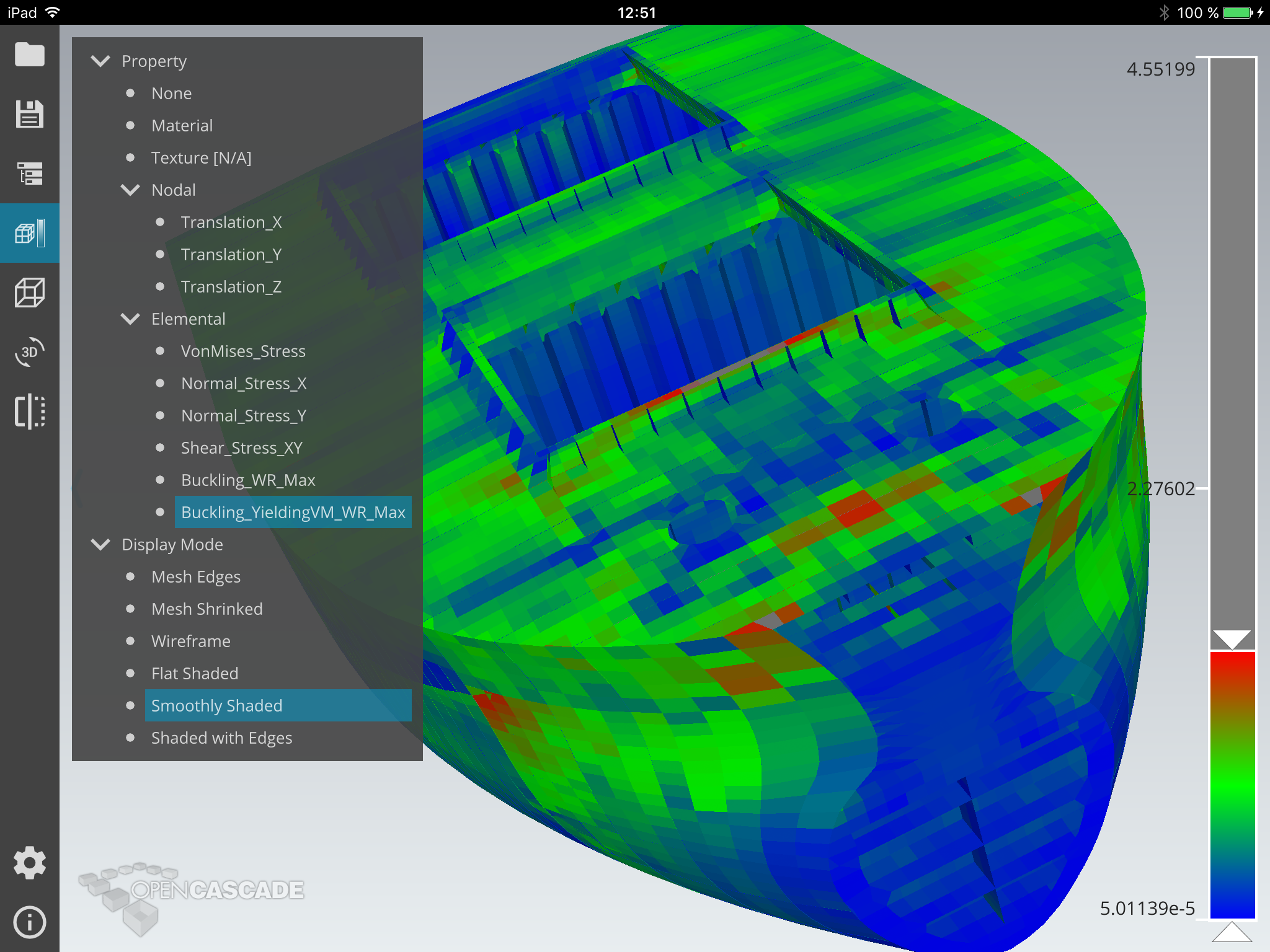
Task: Collapse the Property section chevron
Action: pos(100,61)
